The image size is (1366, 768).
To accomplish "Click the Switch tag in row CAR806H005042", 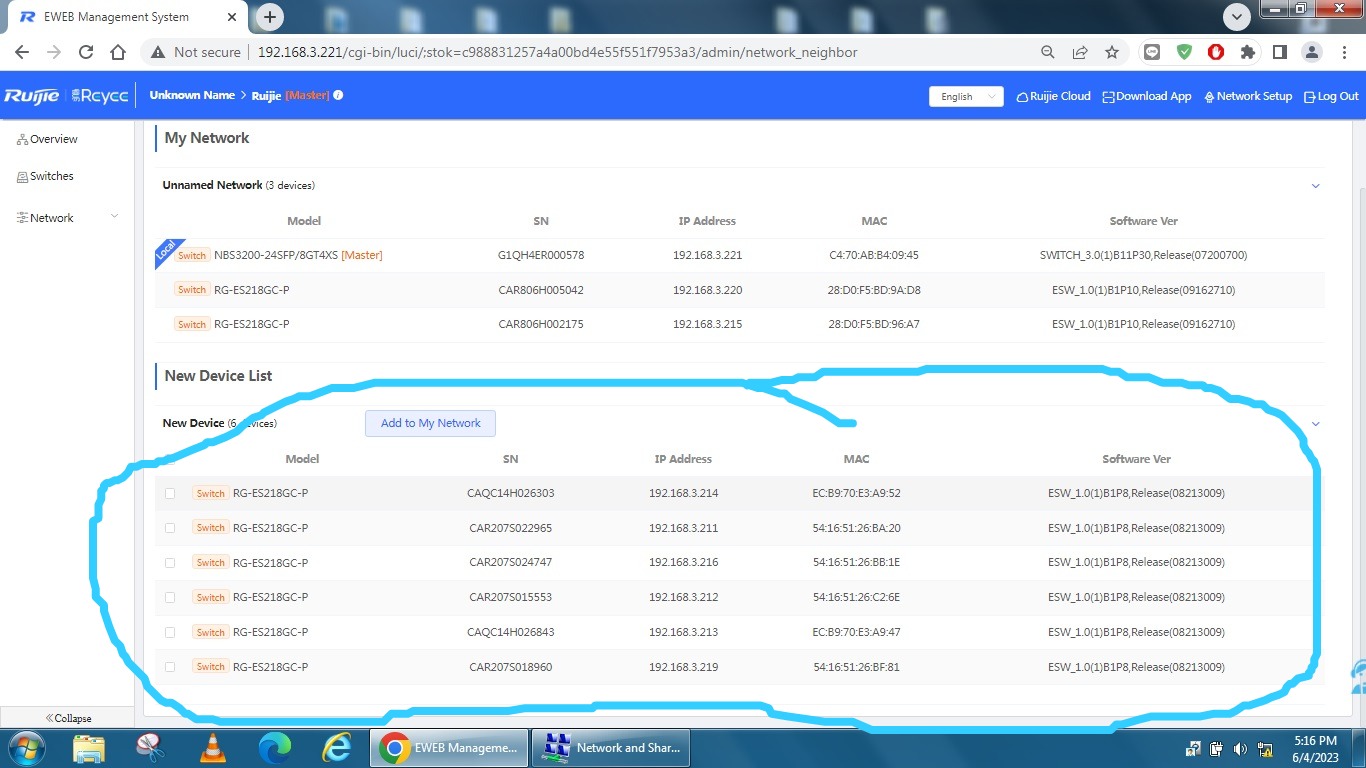I will pyautogui.click(x=192, y=290).
